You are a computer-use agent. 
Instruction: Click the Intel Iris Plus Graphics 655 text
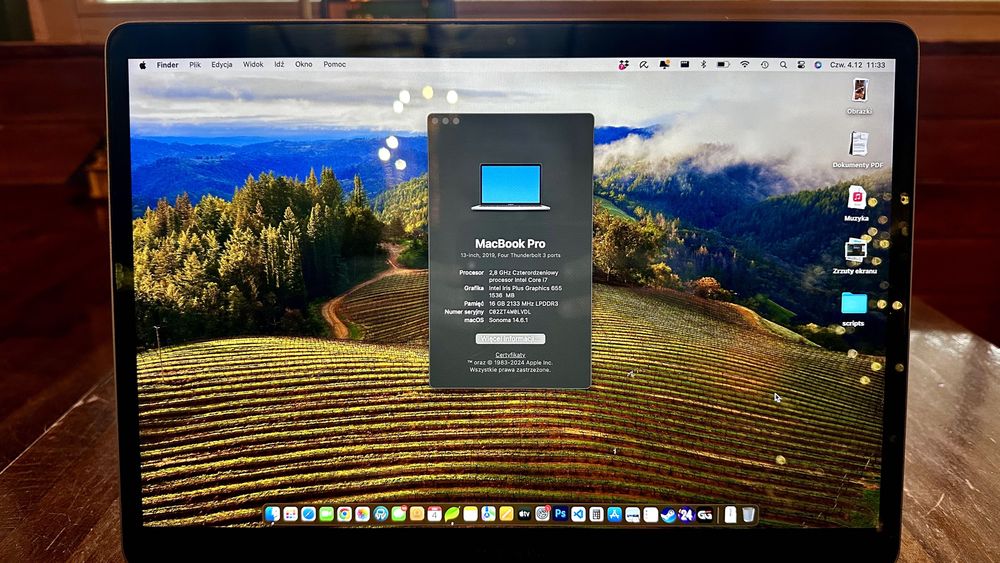tap(526, 288)
